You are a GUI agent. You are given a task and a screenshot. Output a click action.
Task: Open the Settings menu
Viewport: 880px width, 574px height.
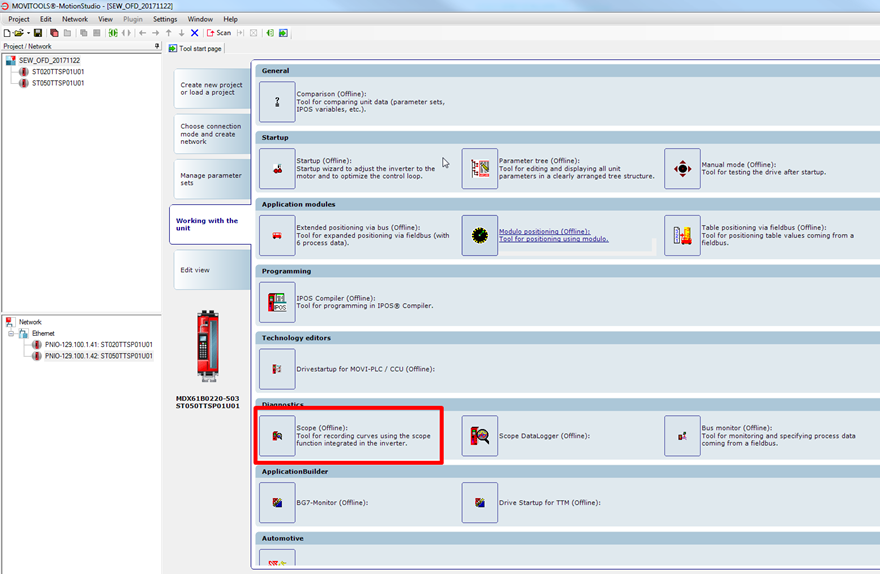pyautogui.click(x=165, y=19)
